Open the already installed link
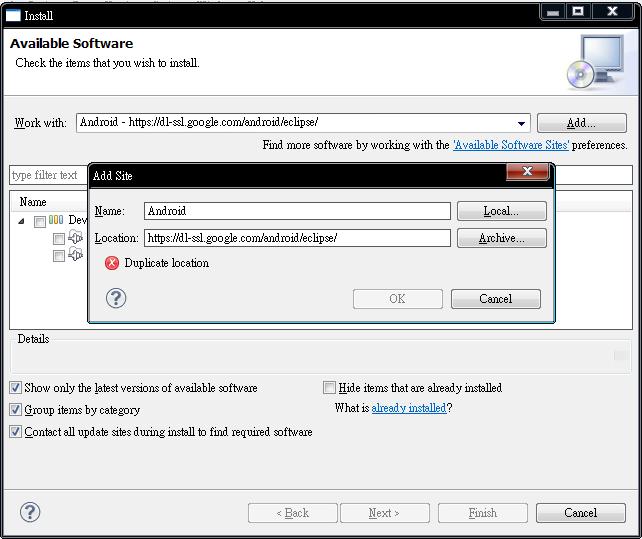642x539 pixels. [x=409, y=408]
